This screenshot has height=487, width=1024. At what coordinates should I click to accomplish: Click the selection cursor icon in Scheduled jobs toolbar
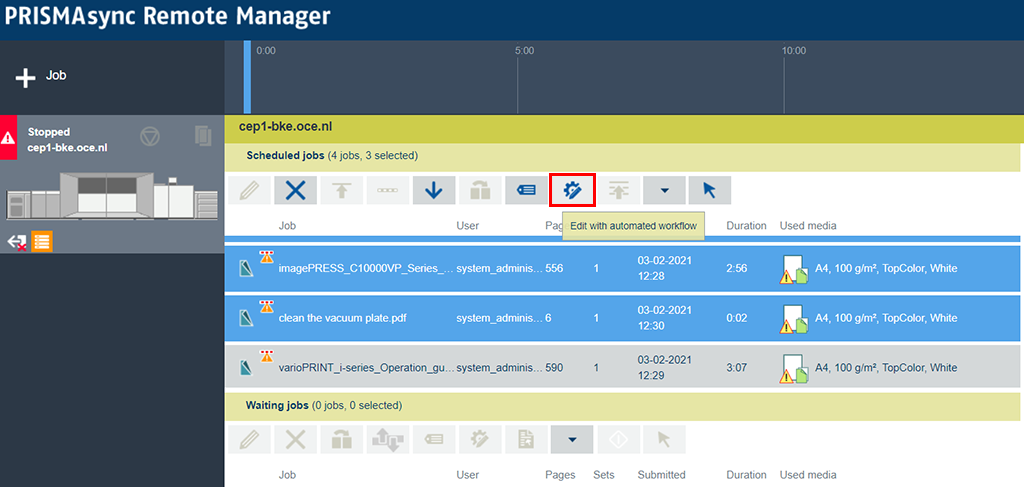(x=710, y=191)
